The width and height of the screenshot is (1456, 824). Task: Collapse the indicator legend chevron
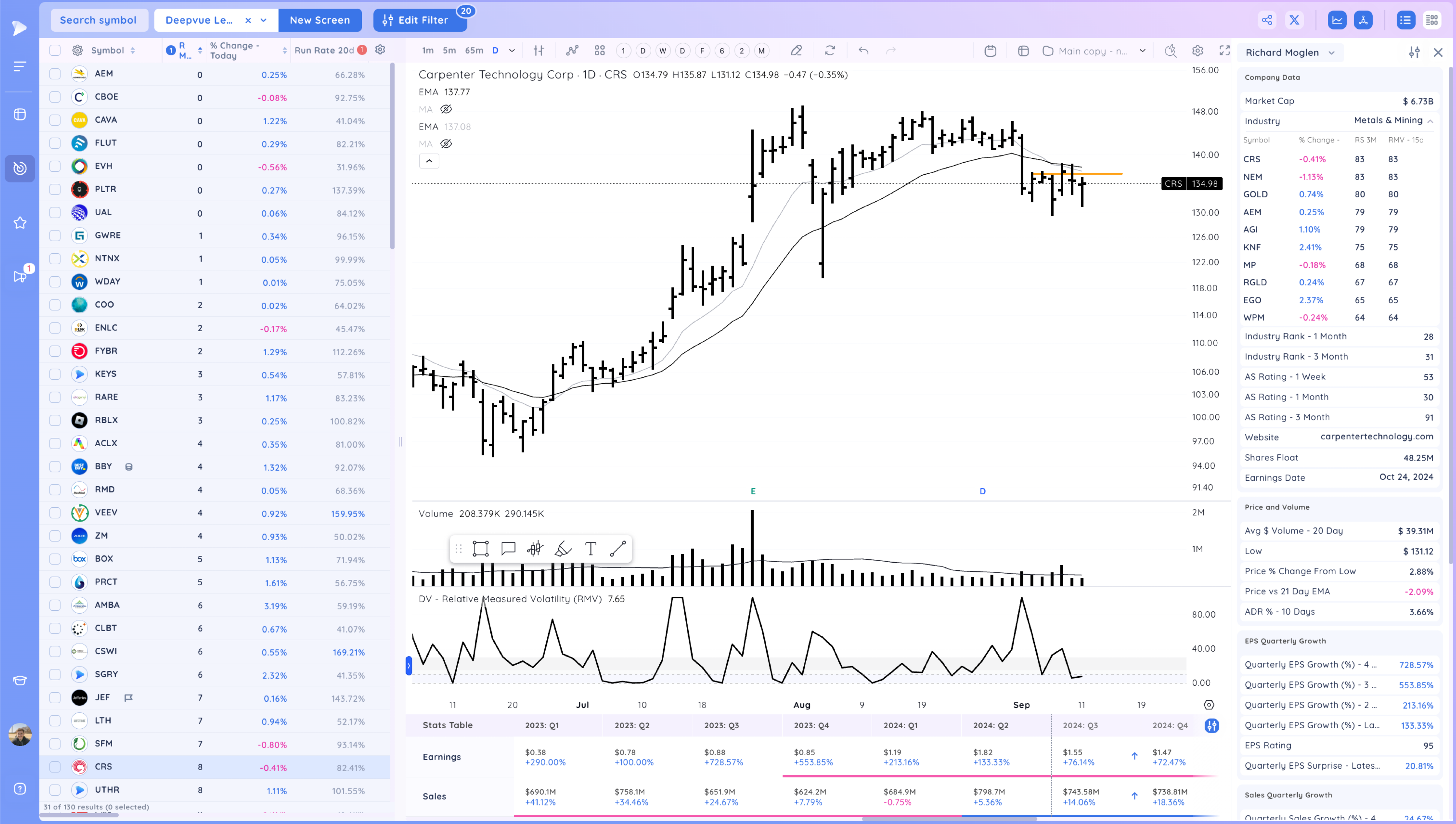[x=429, y=161]
